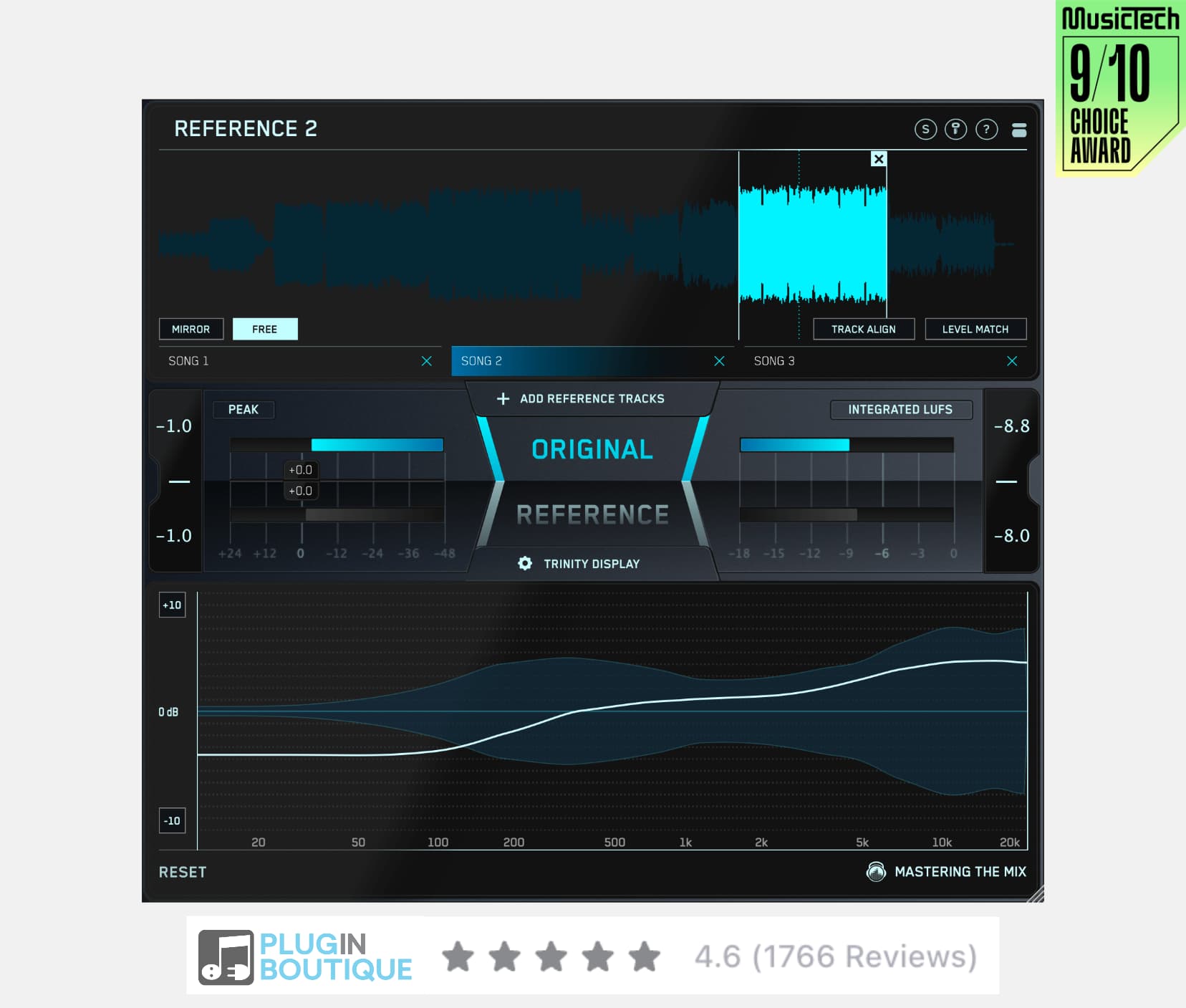Click the S icon in header
Image resolution: width=1186 pixels, height=1008 pixels.
click(x=925, y=129)
